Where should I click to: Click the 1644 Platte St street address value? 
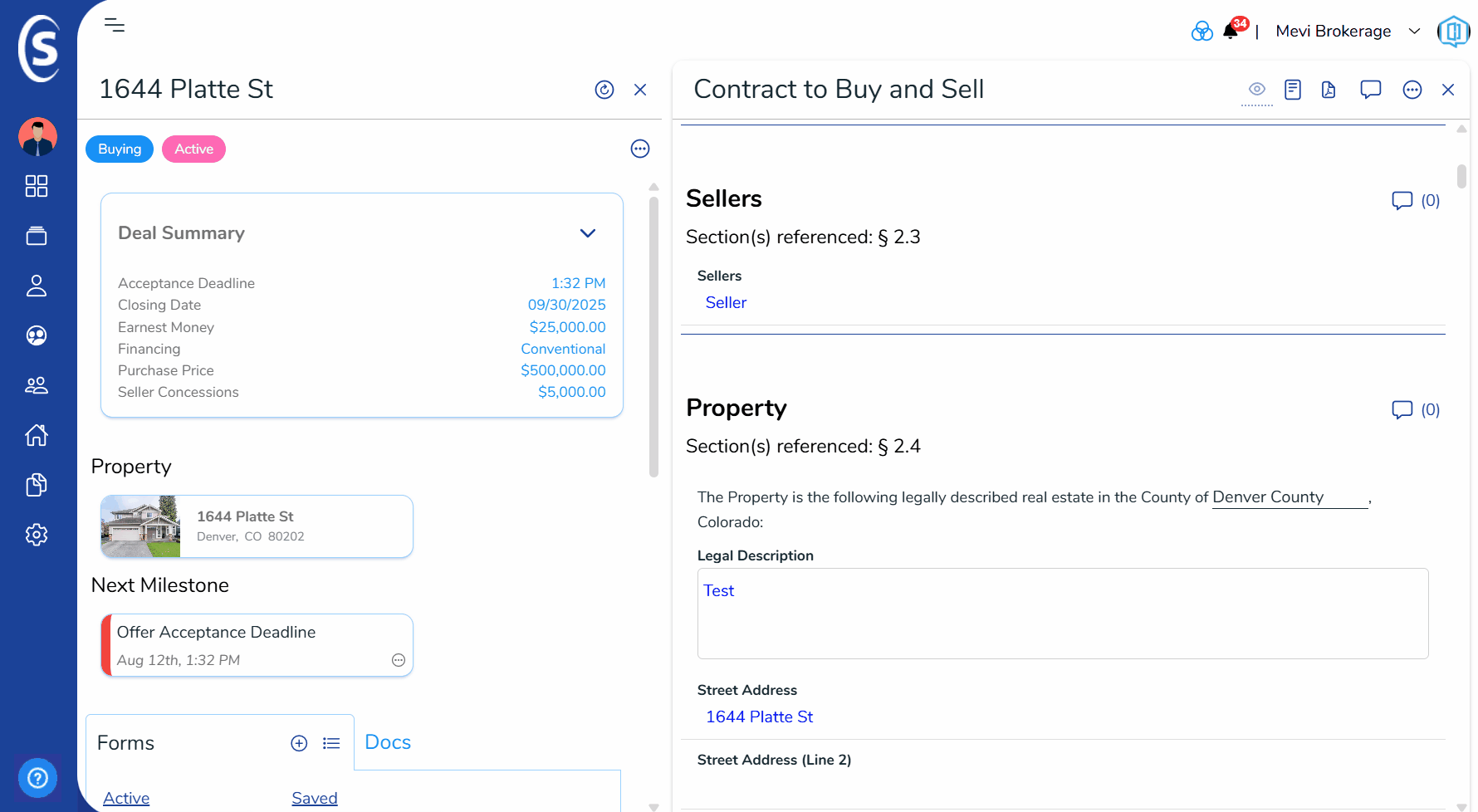759,717
